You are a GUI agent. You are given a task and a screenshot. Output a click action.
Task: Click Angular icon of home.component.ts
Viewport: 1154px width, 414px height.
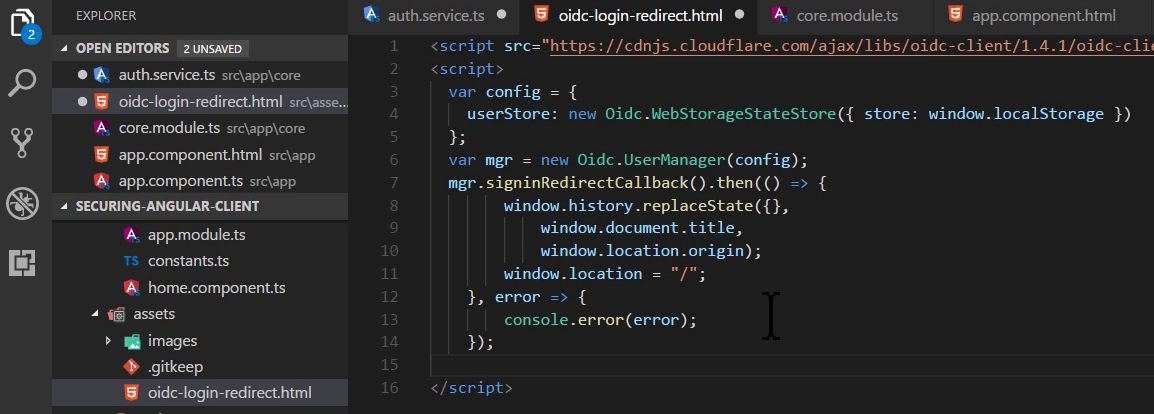pos(132,288)
